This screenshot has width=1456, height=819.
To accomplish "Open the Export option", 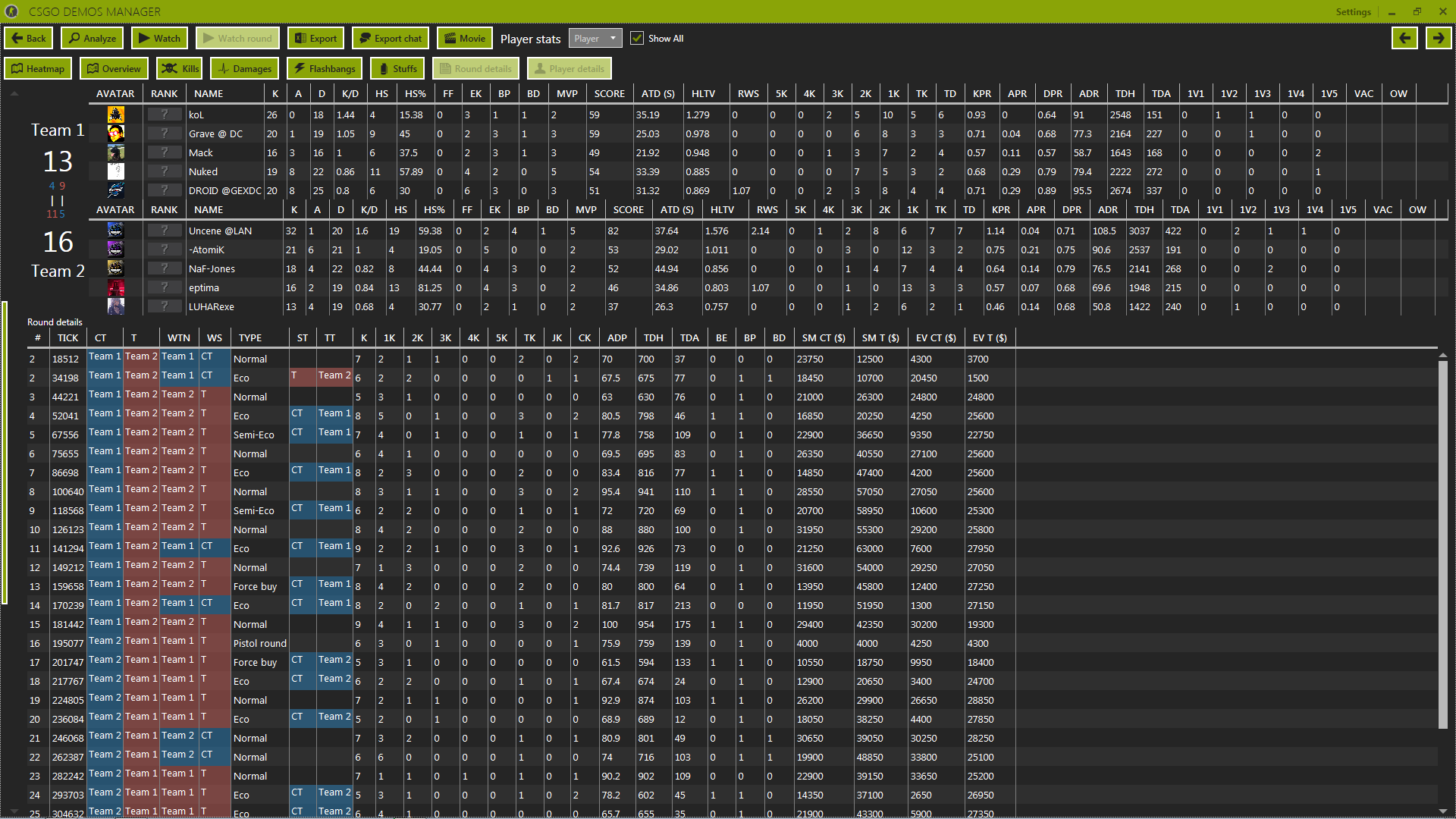I will pyautogui.click(x=315, y=39).
